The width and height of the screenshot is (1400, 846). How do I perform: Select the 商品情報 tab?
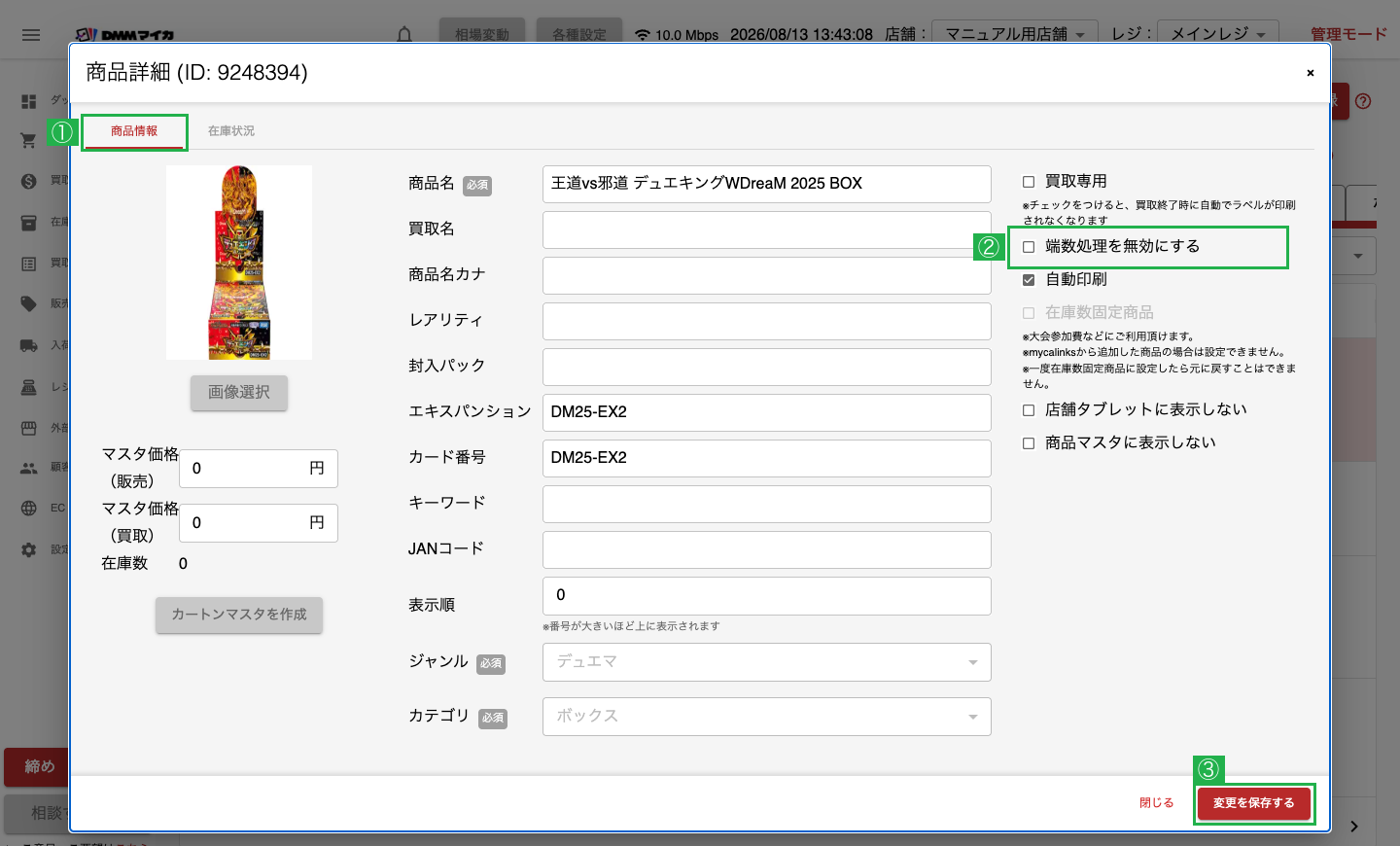tap(134, 131)
